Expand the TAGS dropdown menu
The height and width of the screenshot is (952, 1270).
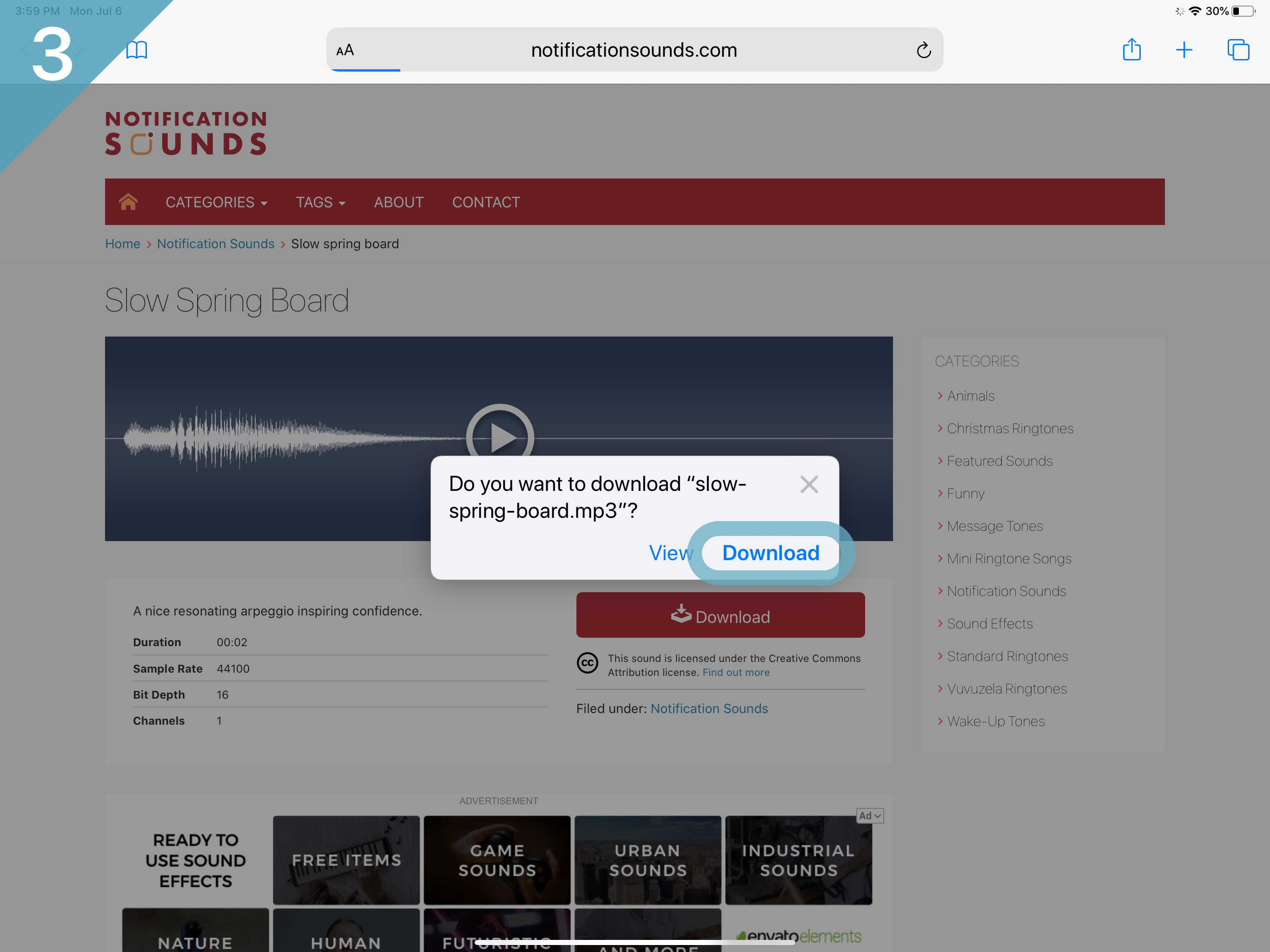[320, 202]
